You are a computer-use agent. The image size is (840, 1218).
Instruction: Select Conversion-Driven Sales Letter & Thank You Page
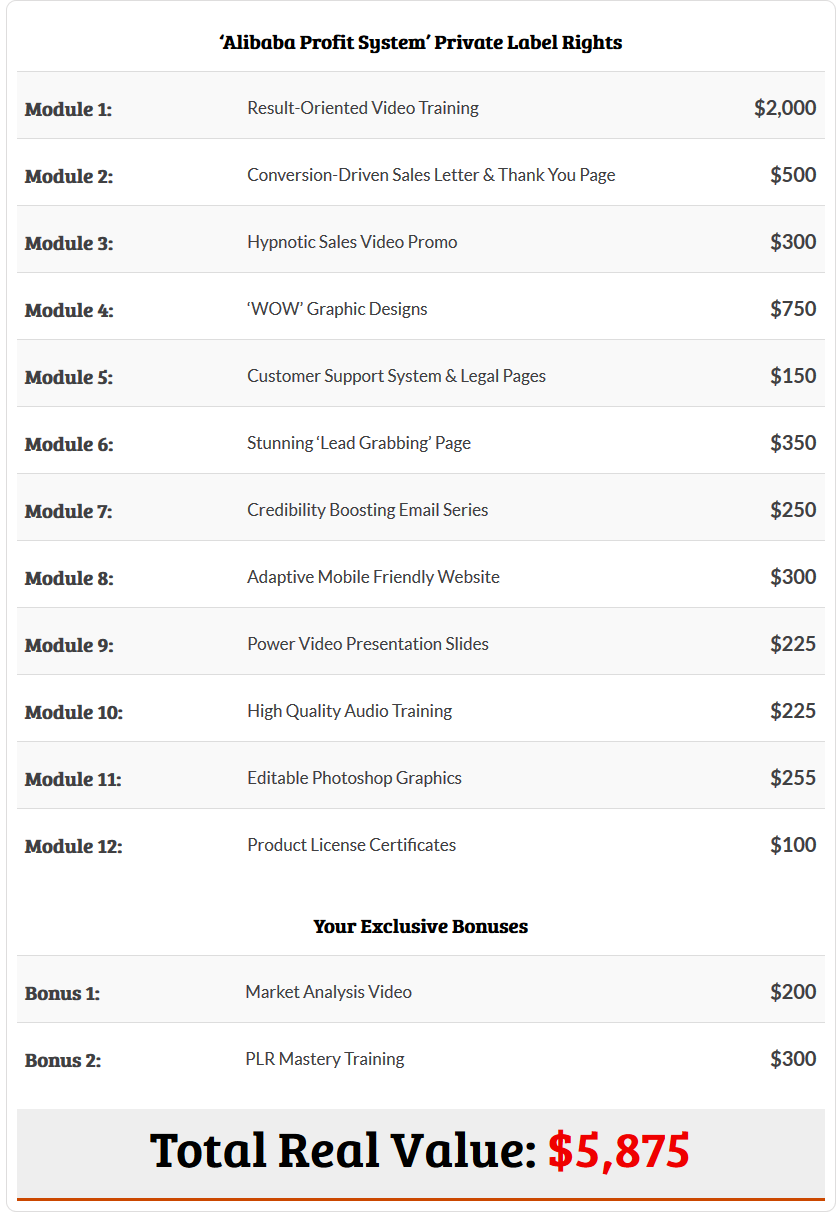pyautogui.click(x=431, y=175)
